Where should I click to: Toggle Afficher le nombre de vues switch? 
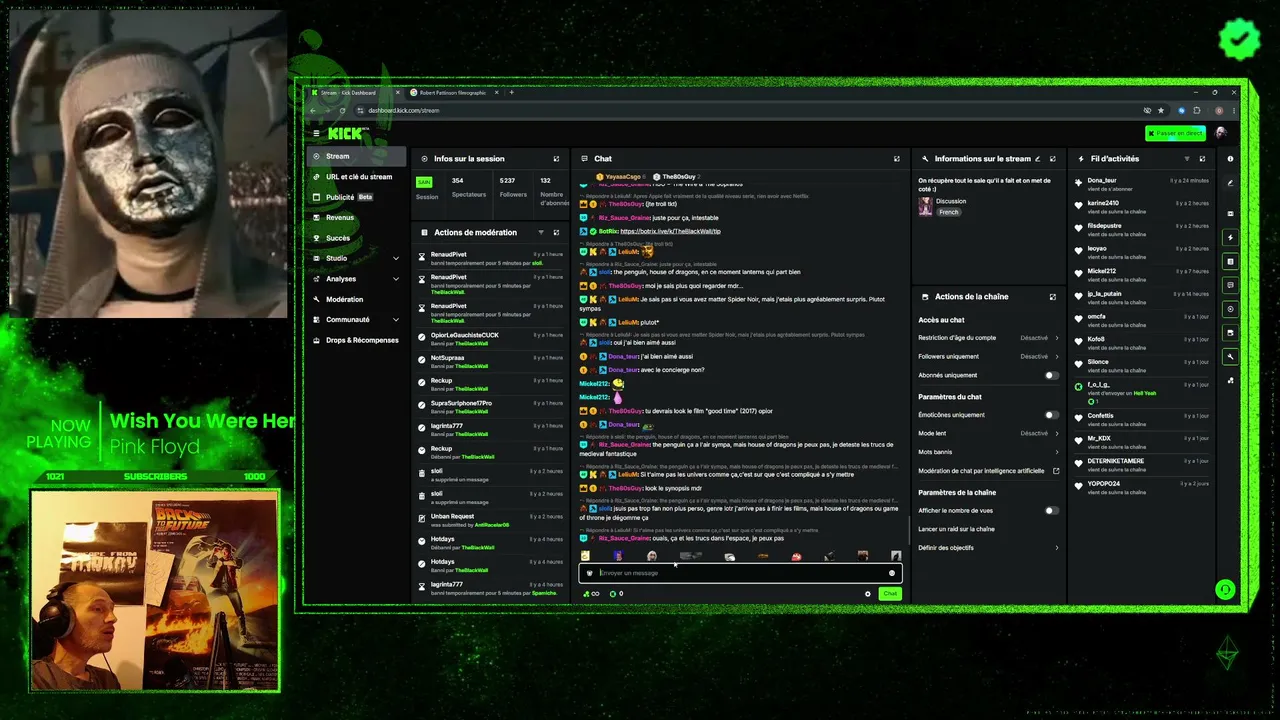(1051, 511)
